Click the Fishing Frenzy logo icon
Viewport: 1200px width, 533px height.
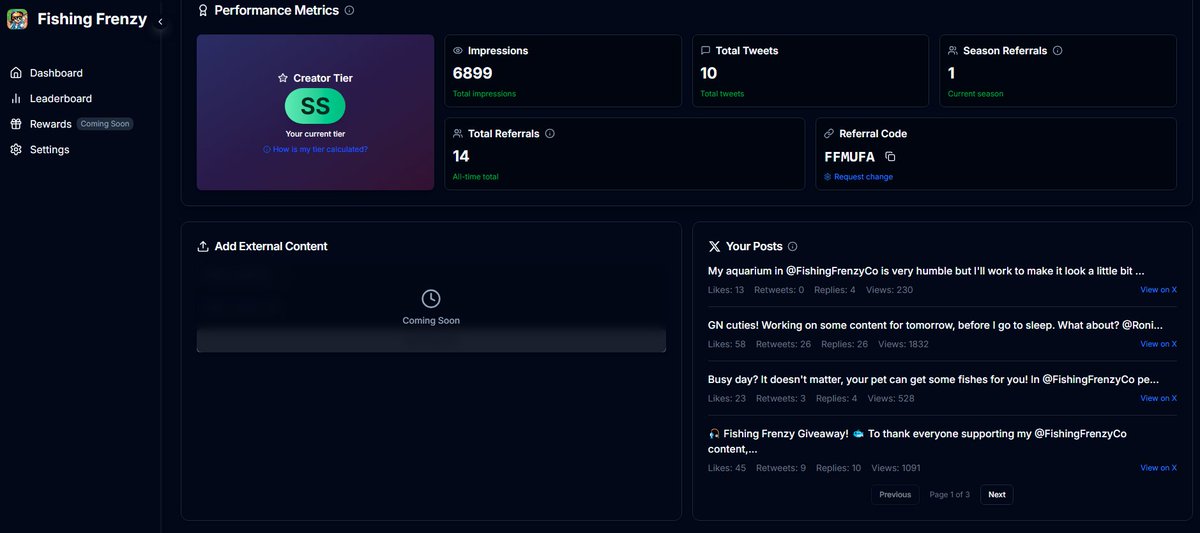(17, 19)
